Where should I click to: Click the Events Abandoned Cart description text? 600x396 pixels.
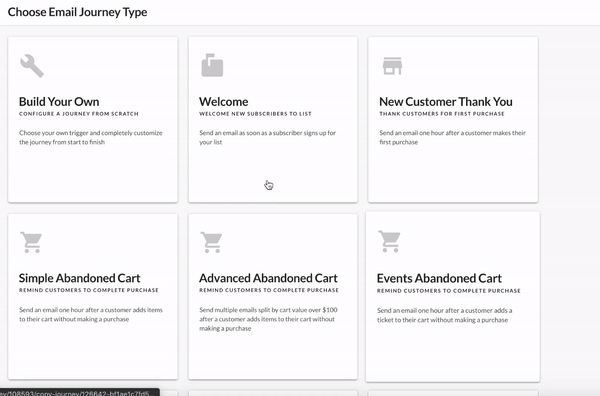coord(445,315)
